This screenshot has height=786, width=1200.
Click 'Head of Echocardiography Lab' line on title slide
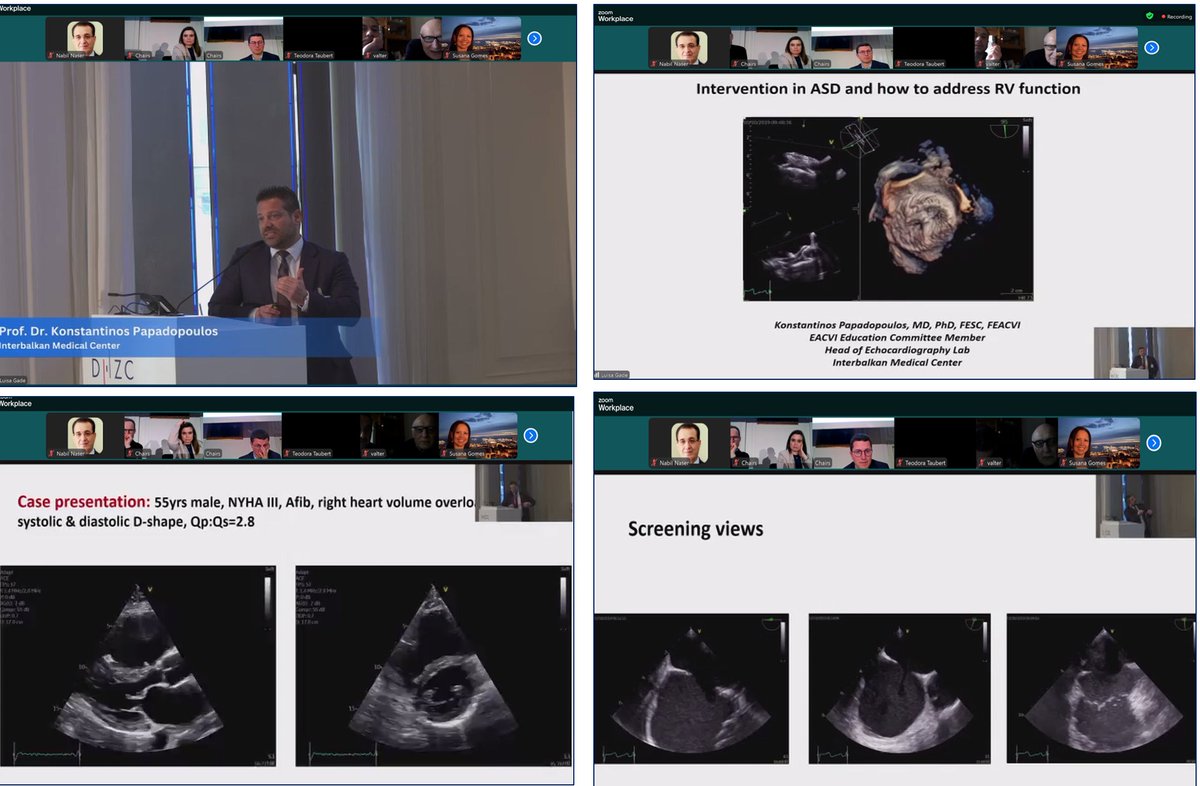click(897, 350)
